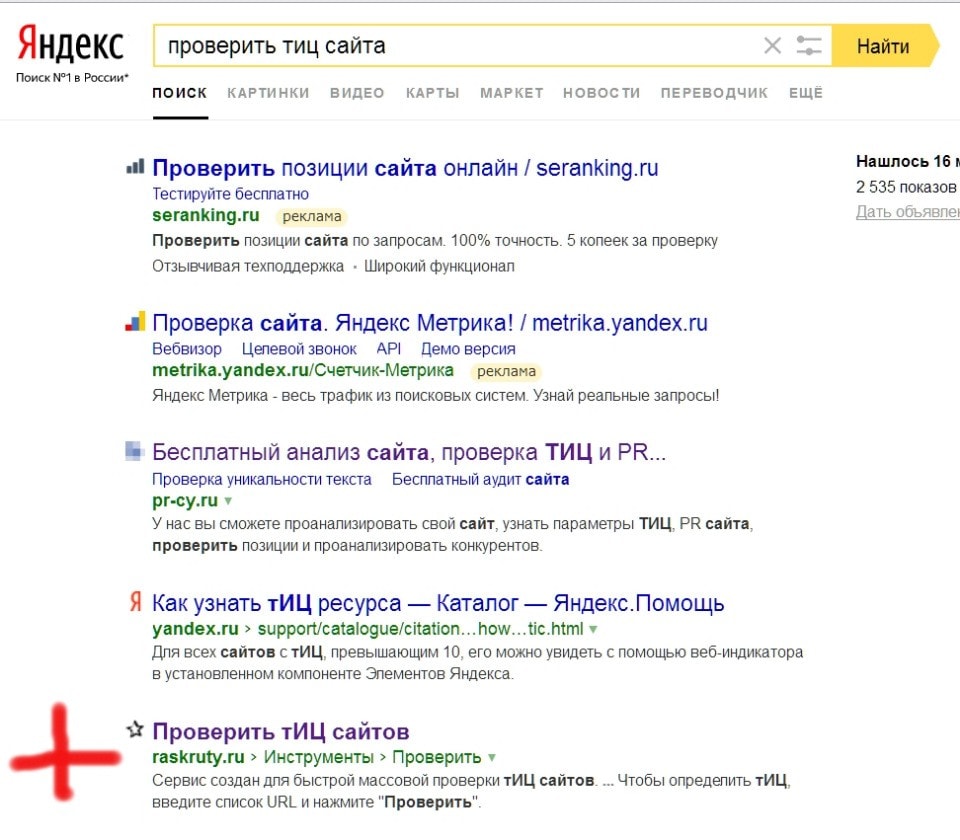Open the Ещё menu tab

[x=805, y=93]
